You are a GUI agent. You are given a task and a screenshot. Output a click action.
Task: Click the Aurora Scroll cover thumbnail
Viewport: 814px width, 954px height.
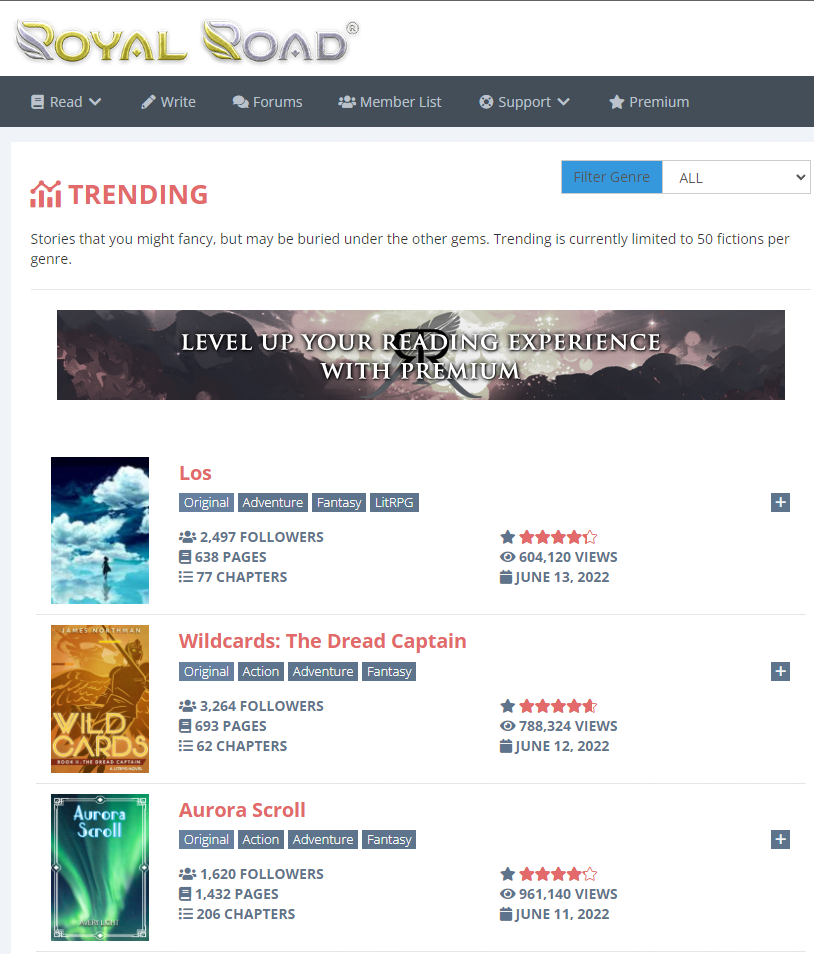click(100, 867)
